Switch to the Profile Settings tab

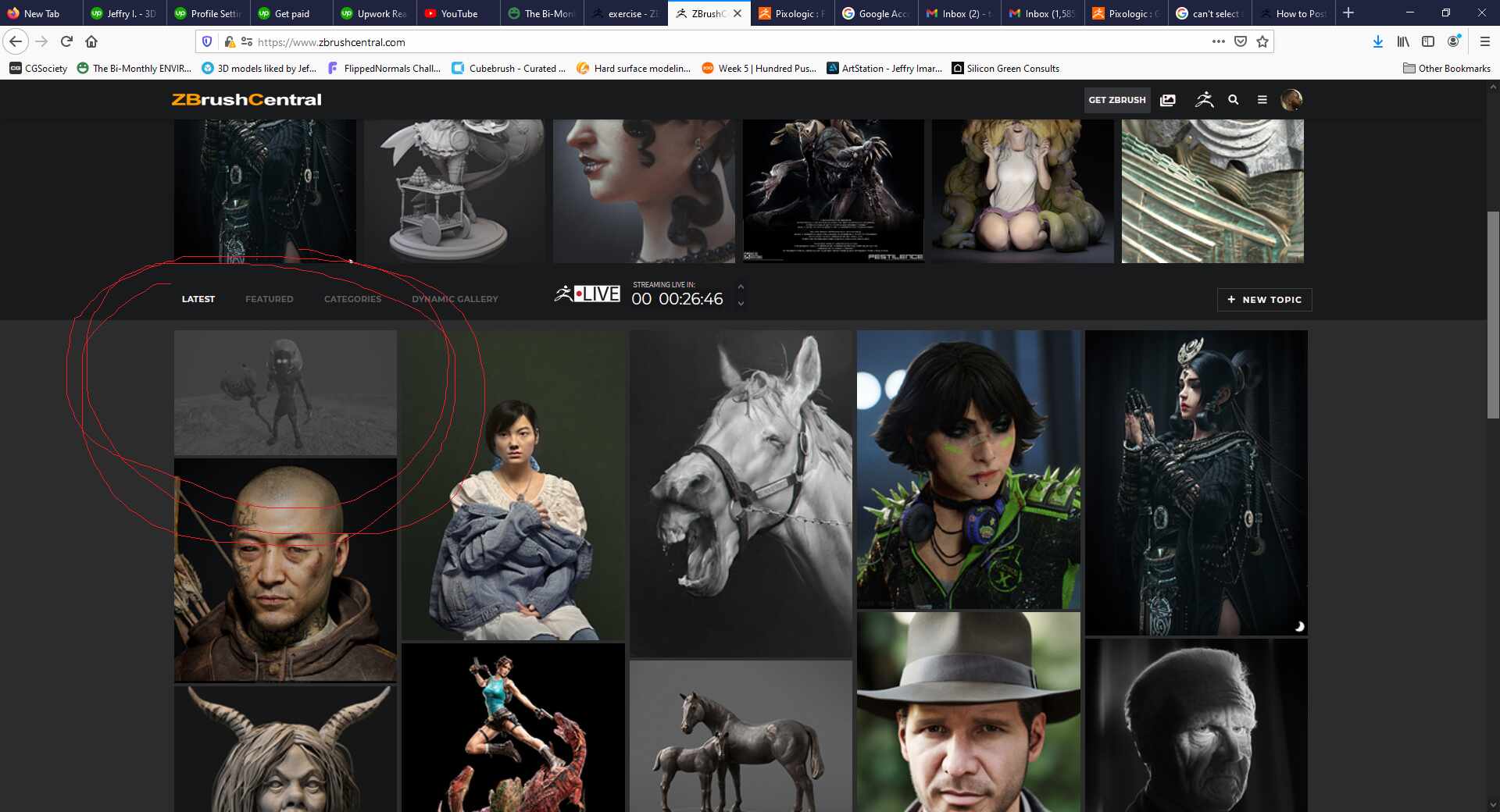point(209,13)
